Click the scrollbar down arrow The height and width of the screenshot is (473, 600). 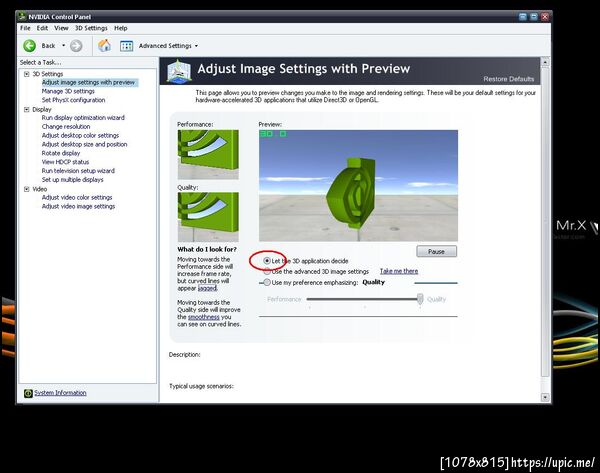(x=545, y=398)
